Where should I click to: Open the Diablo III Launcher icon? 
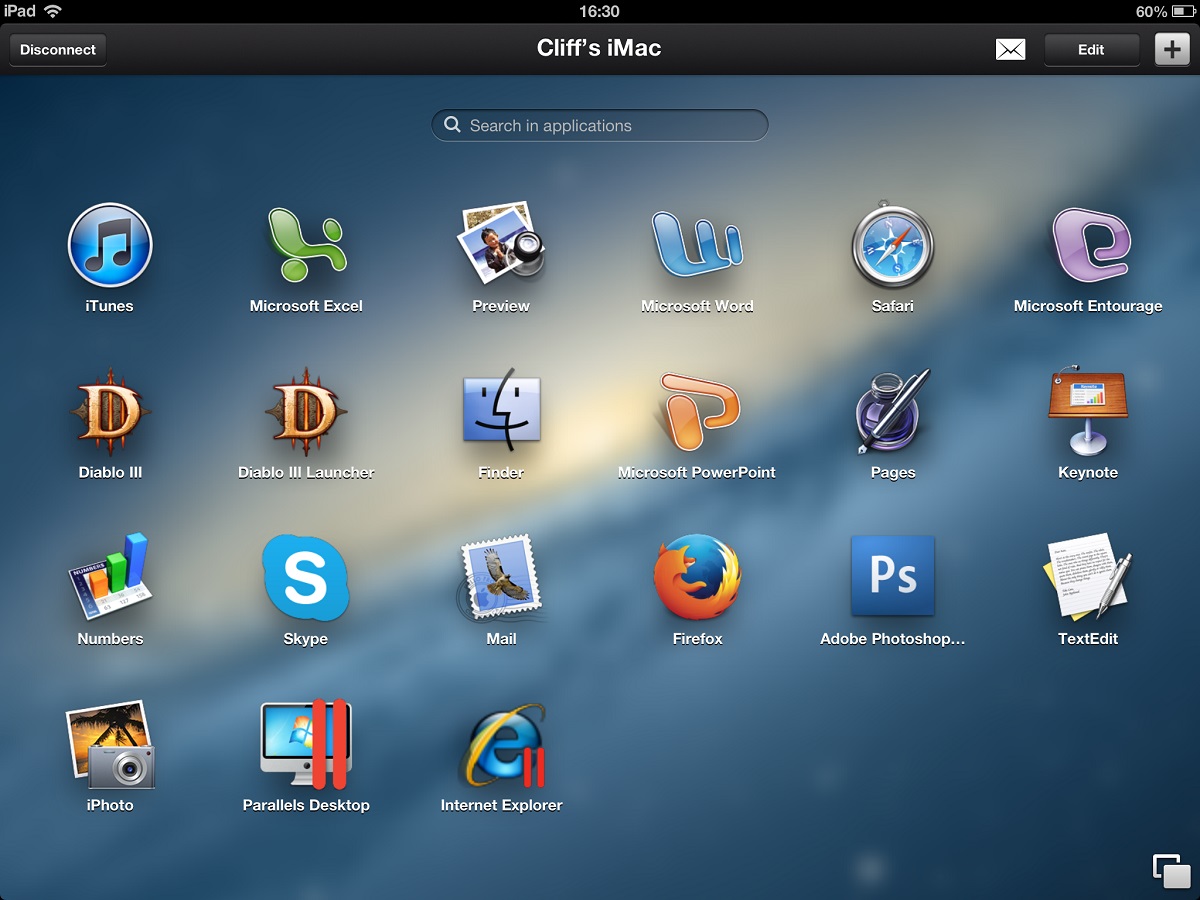306,412
